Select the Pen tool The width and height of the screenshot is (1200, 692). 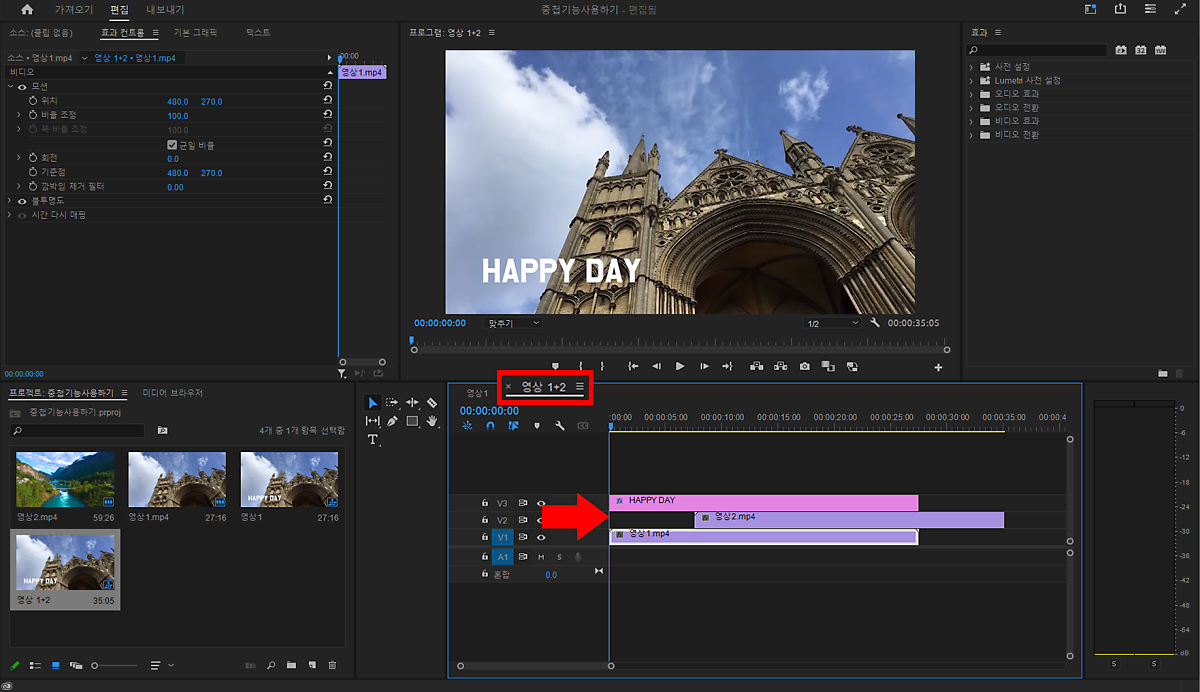click(x=392, y=421)
